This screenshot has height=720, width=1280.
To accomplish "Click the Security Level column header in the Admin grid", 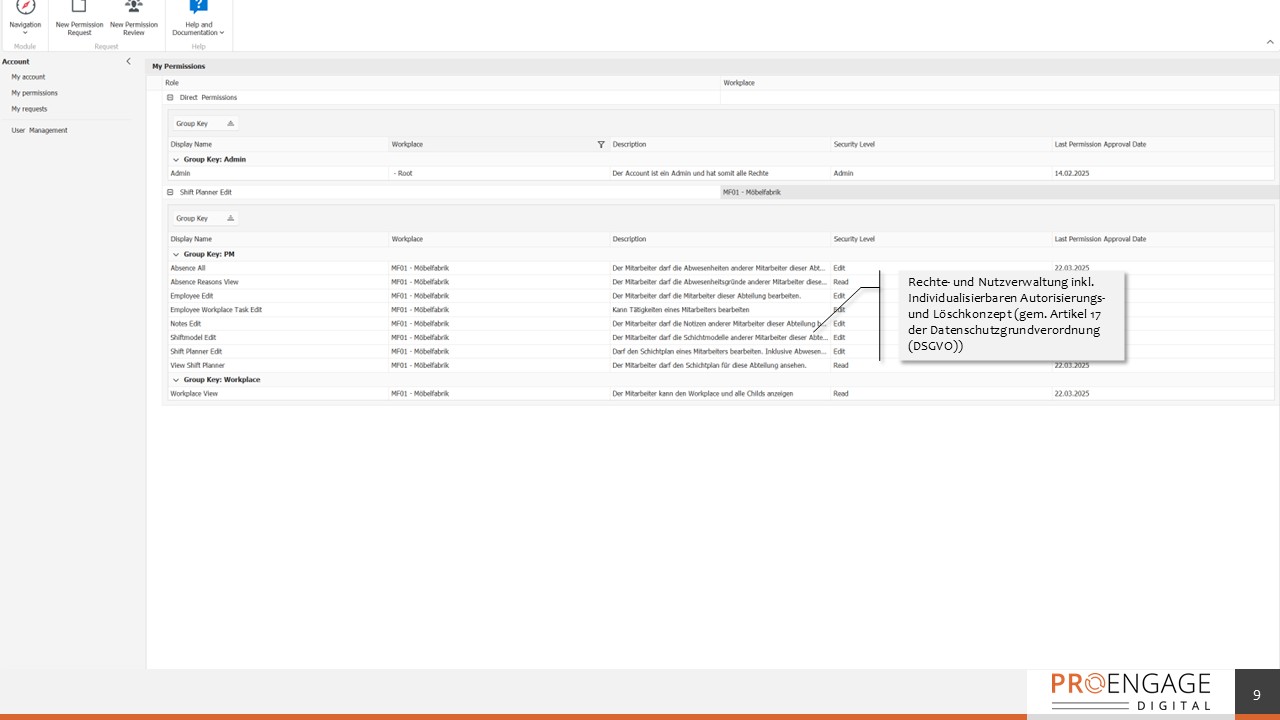I will [x=854, y=145].
